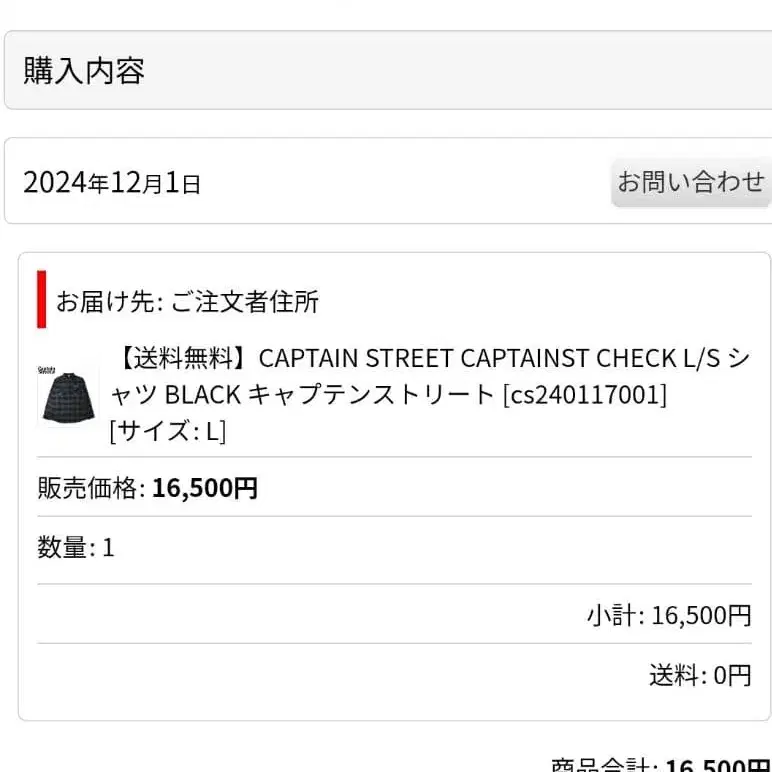Open the check shirt product thumbnail
The height and width of the screenshot is (772, 772).
click(x=68, y=395)
